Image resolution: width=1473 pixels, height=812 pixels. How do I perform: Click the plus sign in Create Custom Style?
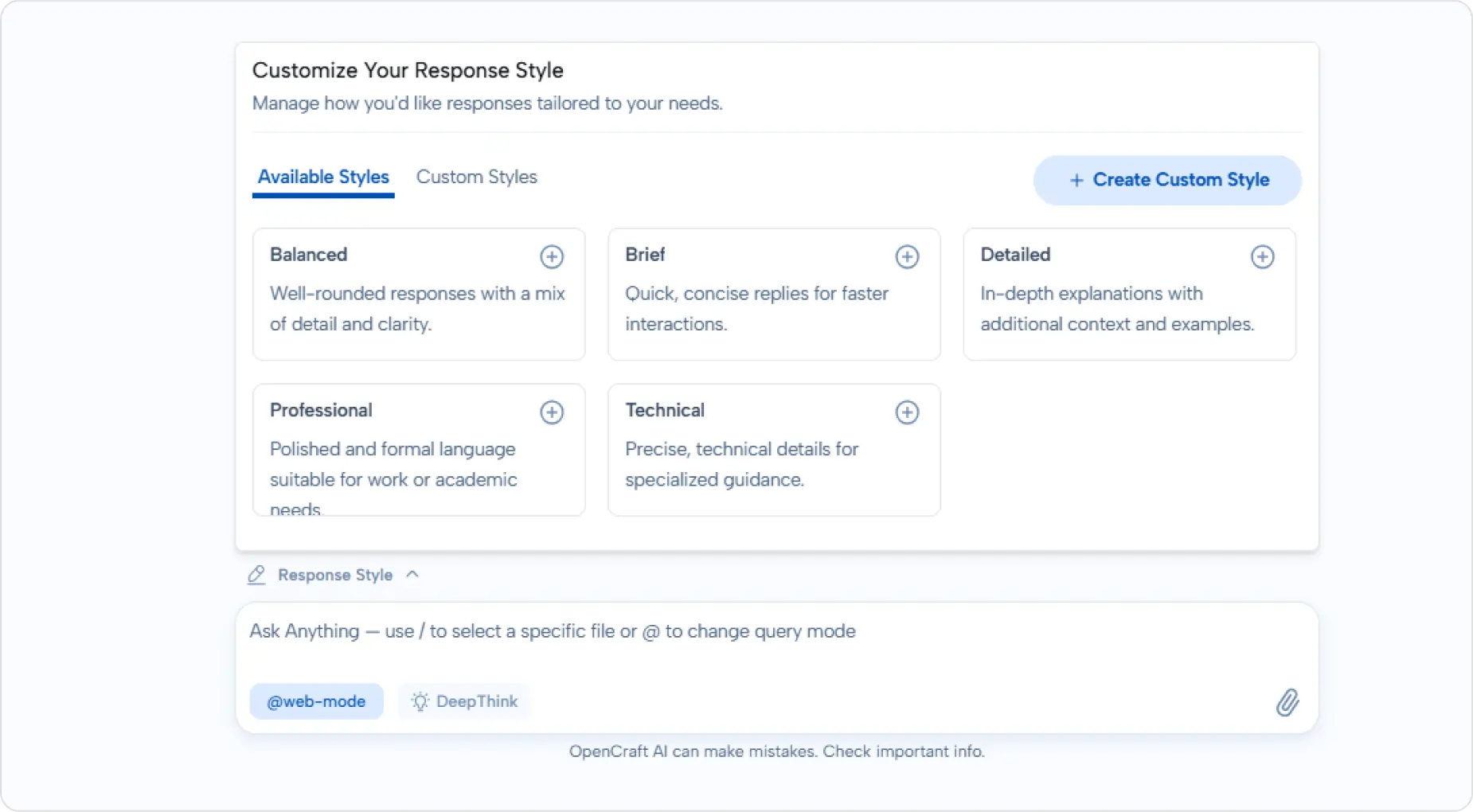pos(1076,180)
